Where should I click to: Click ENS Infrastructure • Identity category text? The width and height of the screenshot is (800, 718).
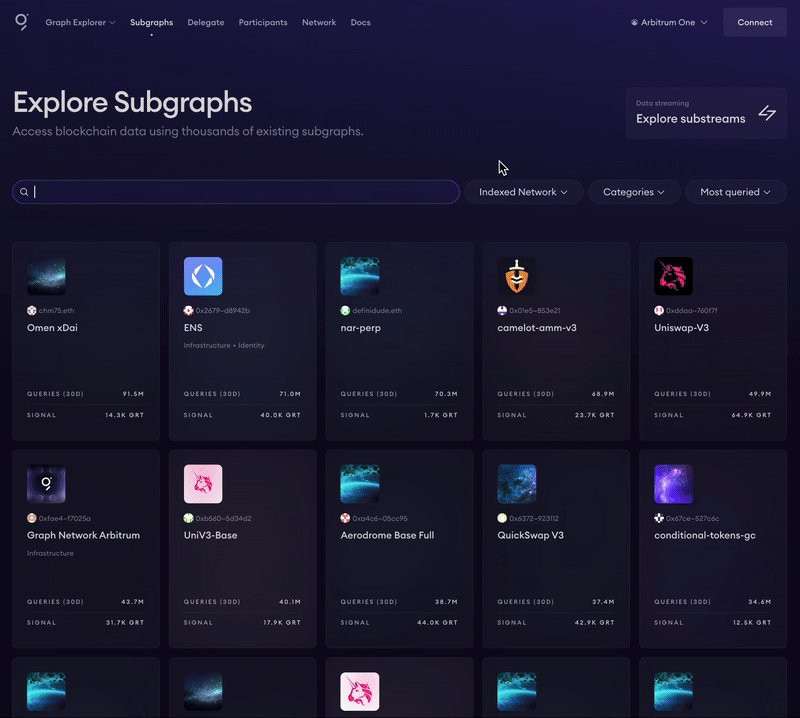[x=224, y=345]
